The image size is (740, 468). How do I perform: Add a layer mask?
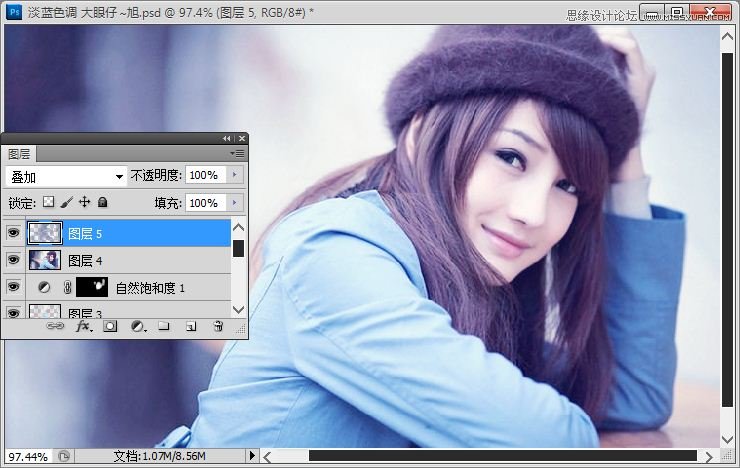110,326
